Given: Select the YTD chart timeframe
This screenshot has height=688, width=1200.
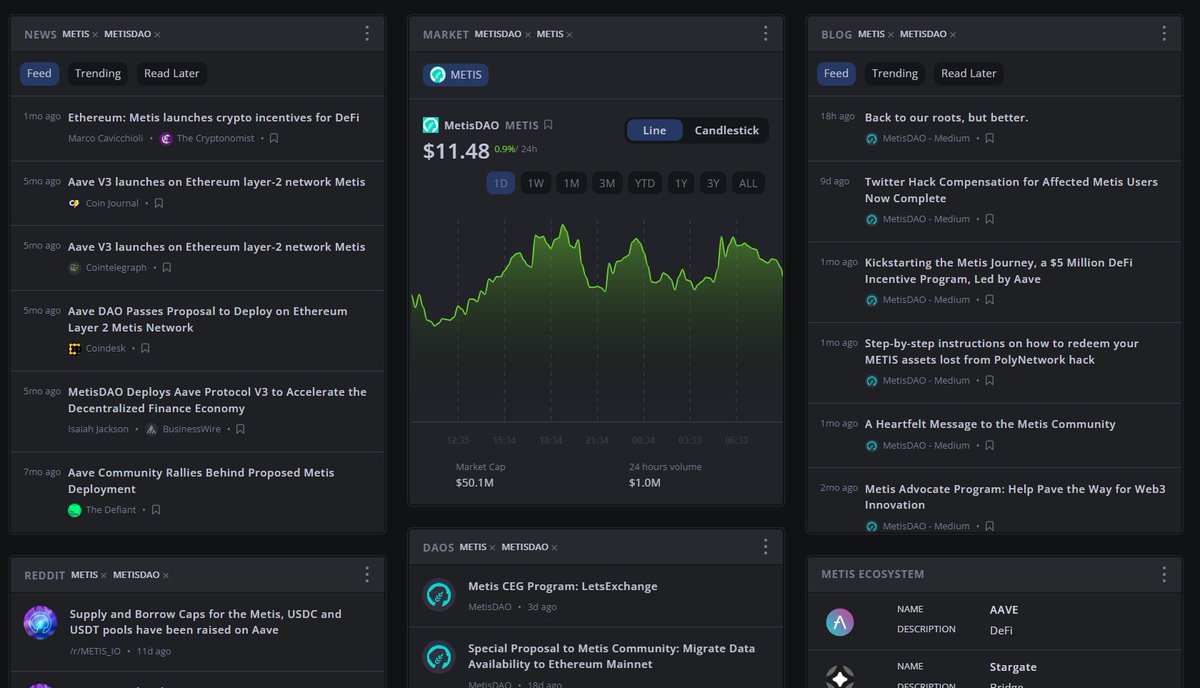Looking at the screenshot, I should click(x=645, y=184).
